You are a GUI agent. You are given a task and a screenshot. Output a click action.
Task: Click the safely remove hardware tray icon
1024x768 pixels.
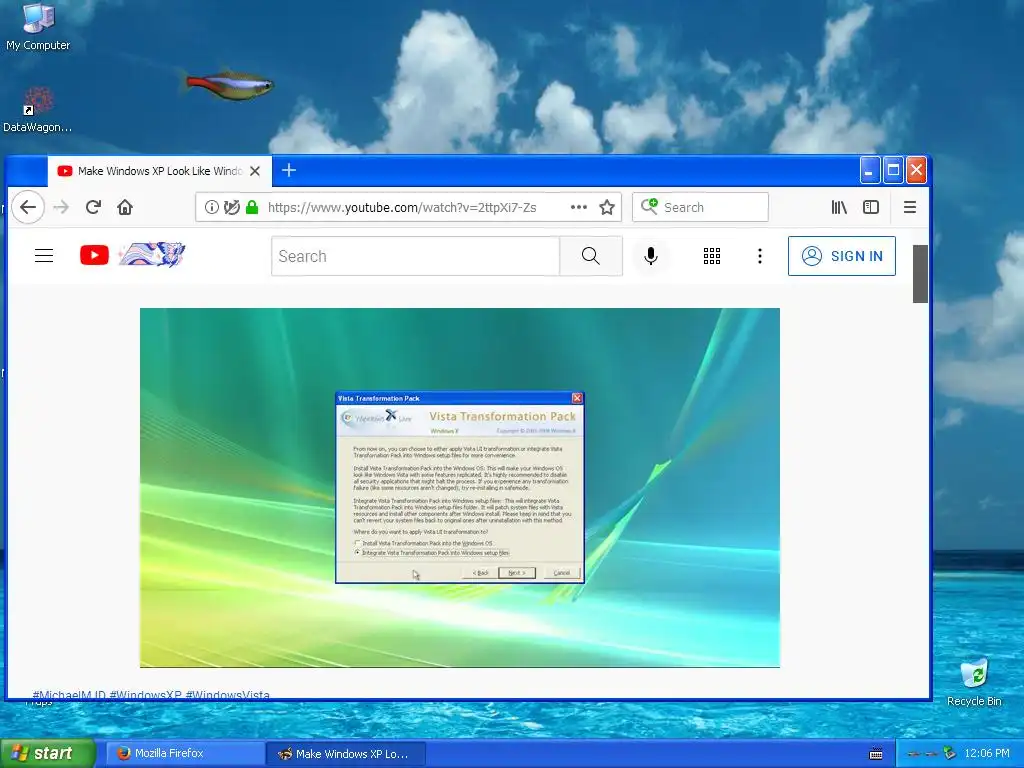pos(949,754)
